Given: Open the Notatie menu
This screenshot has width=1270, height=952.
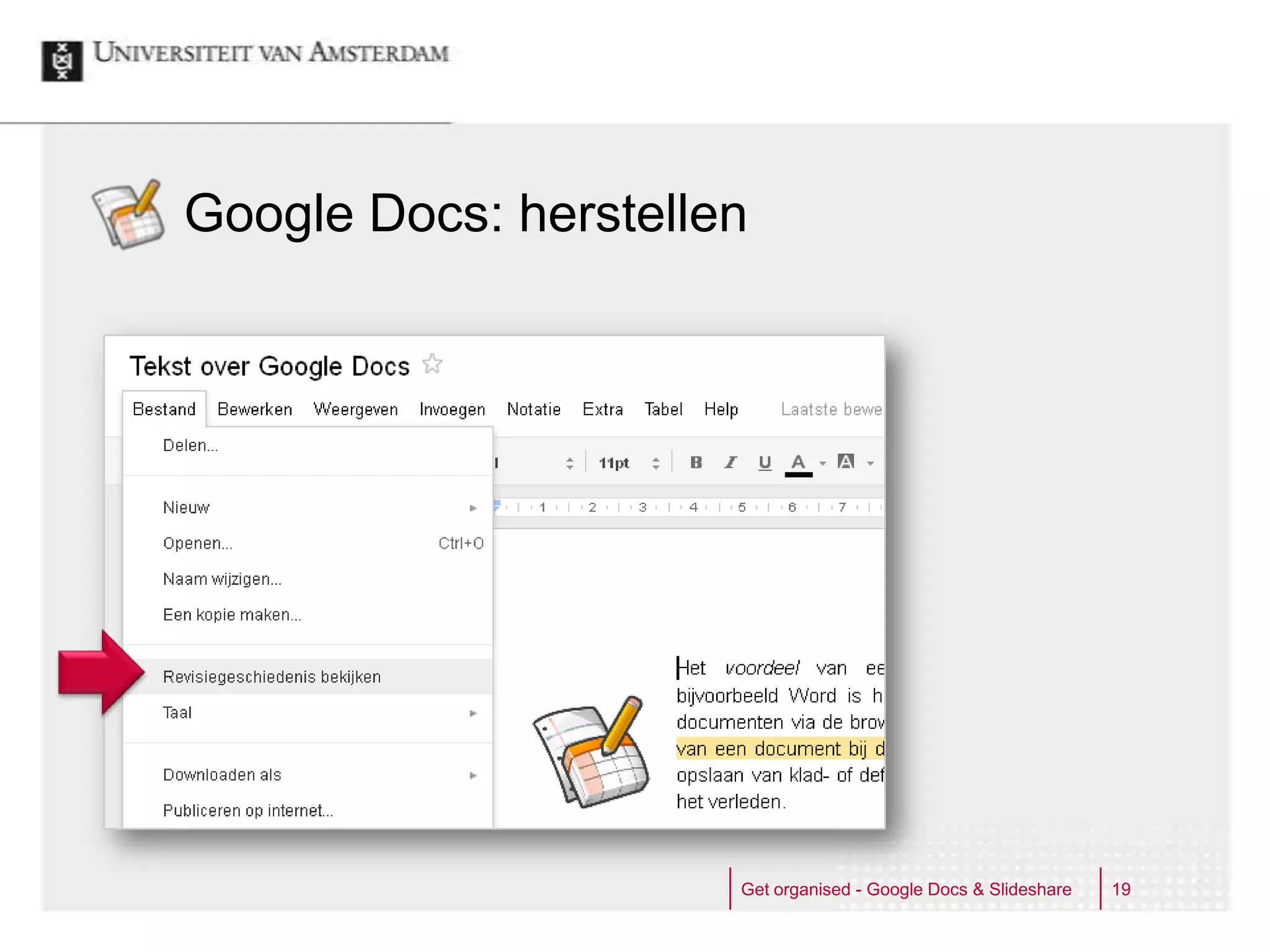Looking at the screenshot, I should pyautogui.click(x=534, y=409).
